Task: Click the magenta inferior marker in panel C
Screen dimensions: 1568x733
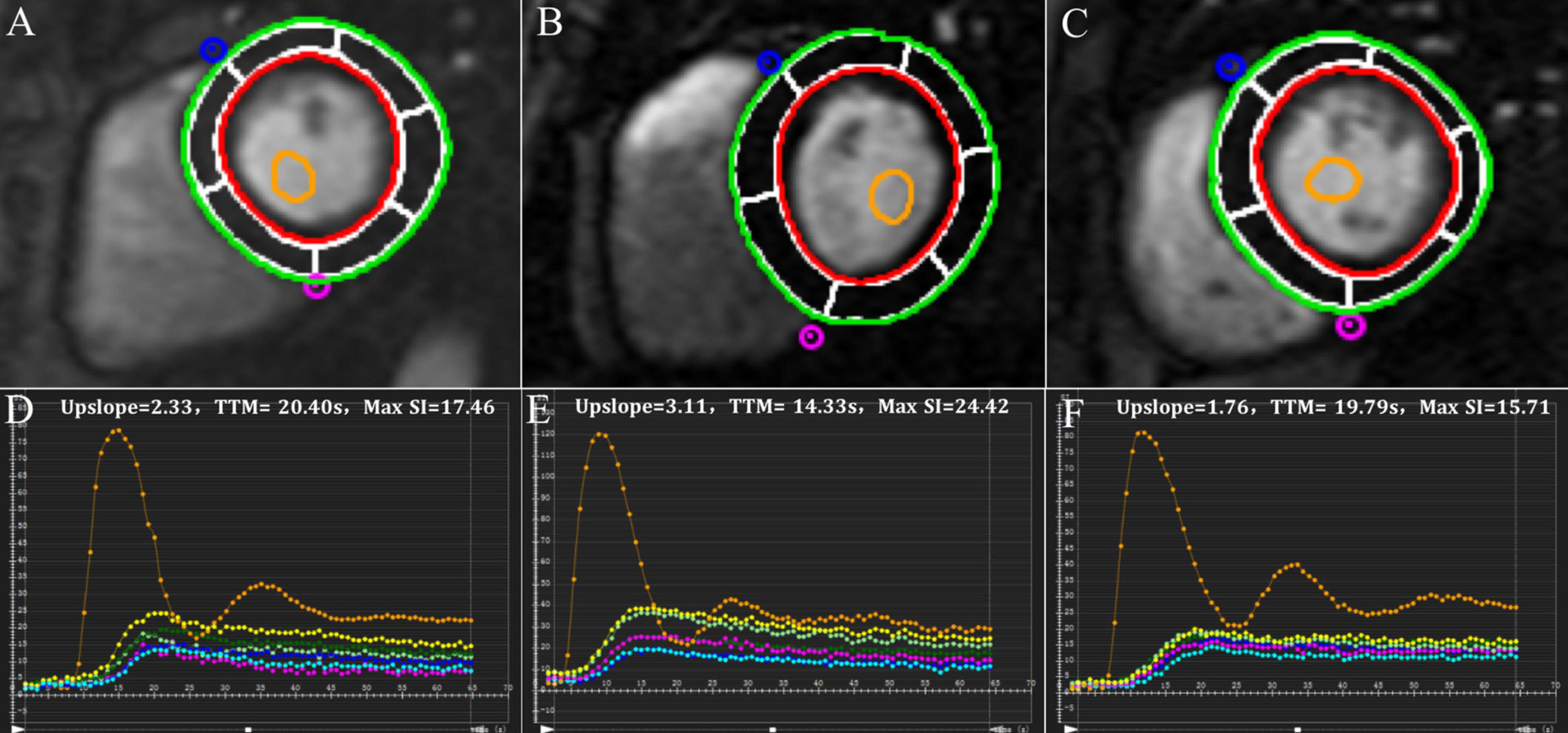Action: pos(1351,326)
